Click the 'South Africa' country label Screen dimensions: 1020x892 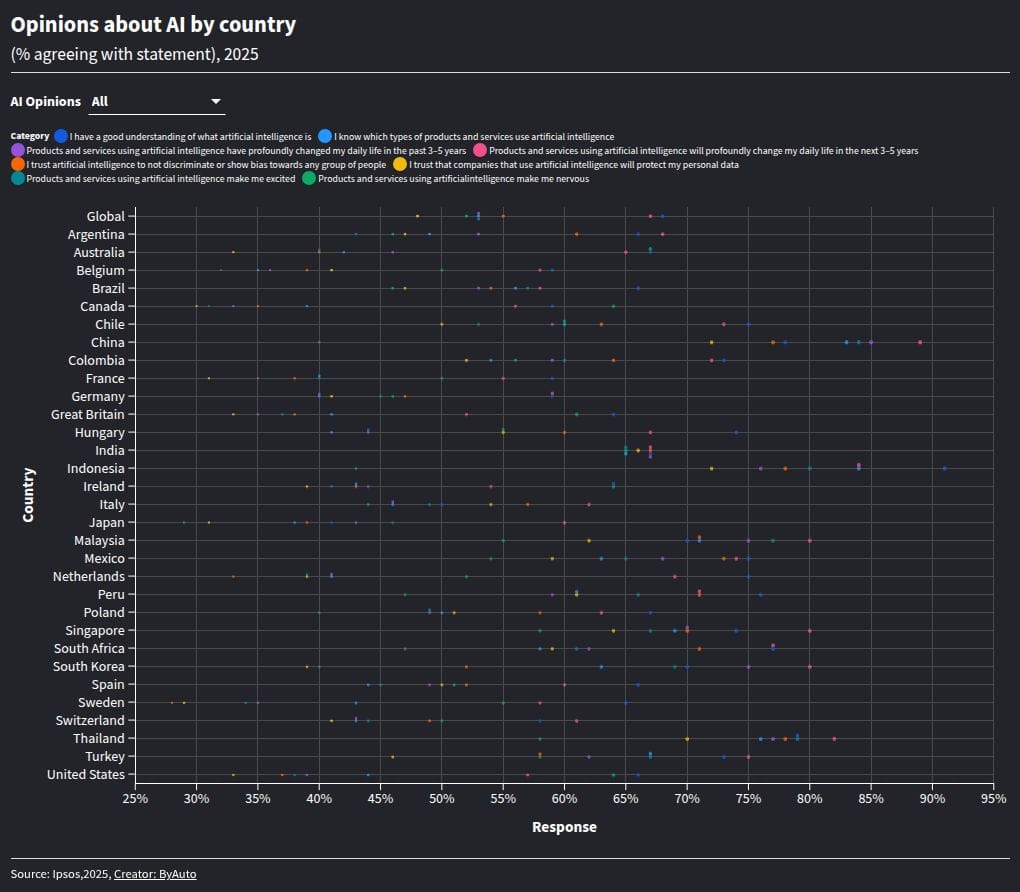89,648
